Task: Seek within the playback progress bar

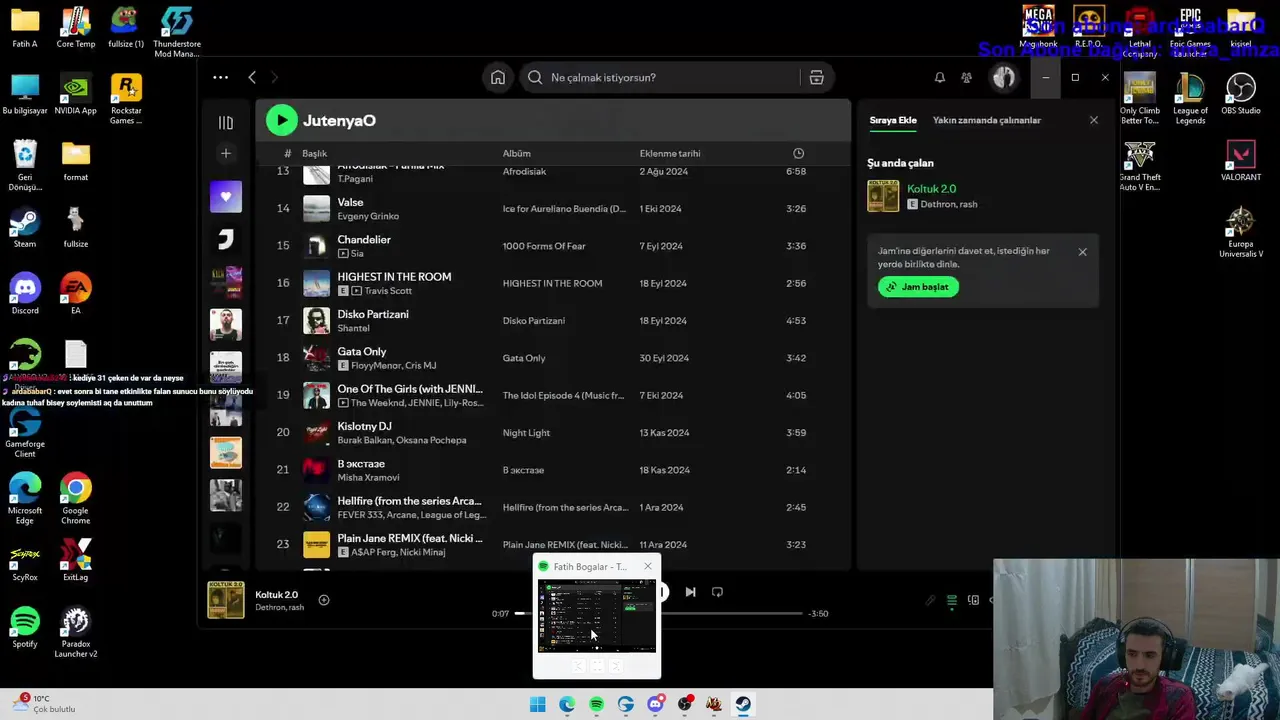Action: (660, 613)
